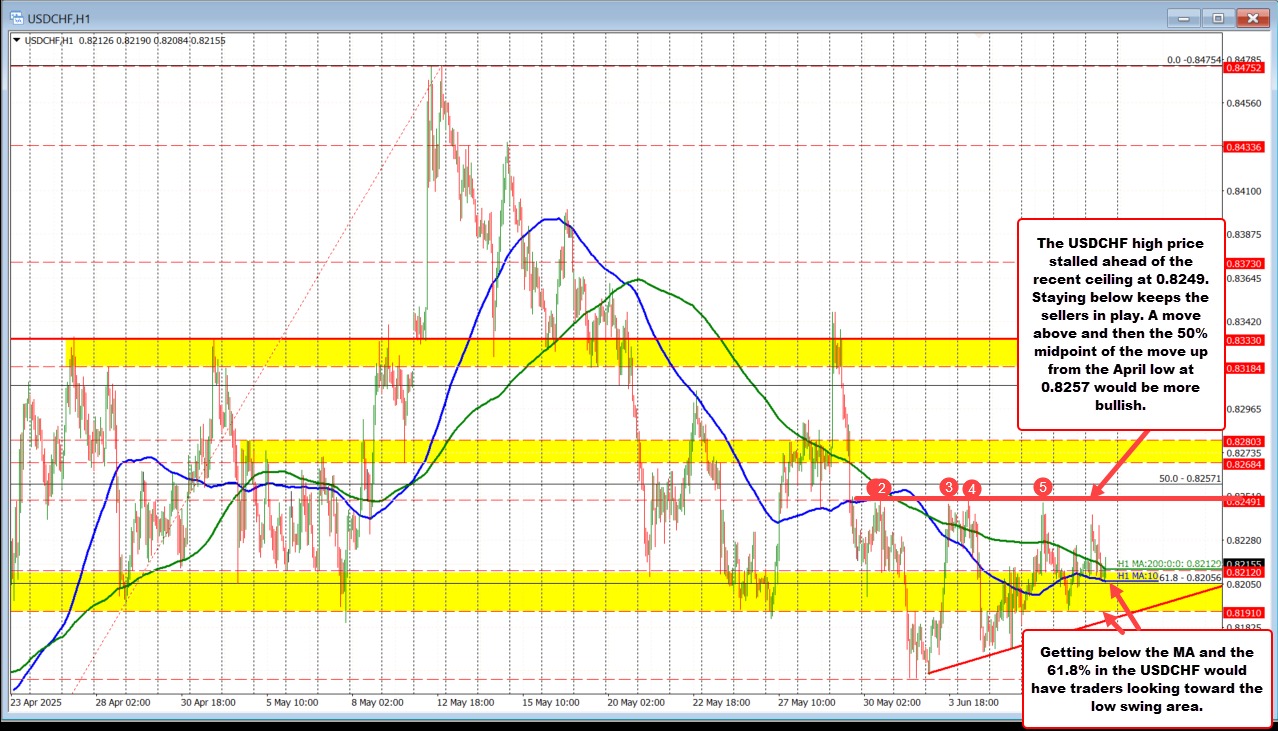This screenshot has height=731, width=1278.
Task: Close the USDCHF,H1 chart window
Action: pyautogui.click(x=1250, y=17)
